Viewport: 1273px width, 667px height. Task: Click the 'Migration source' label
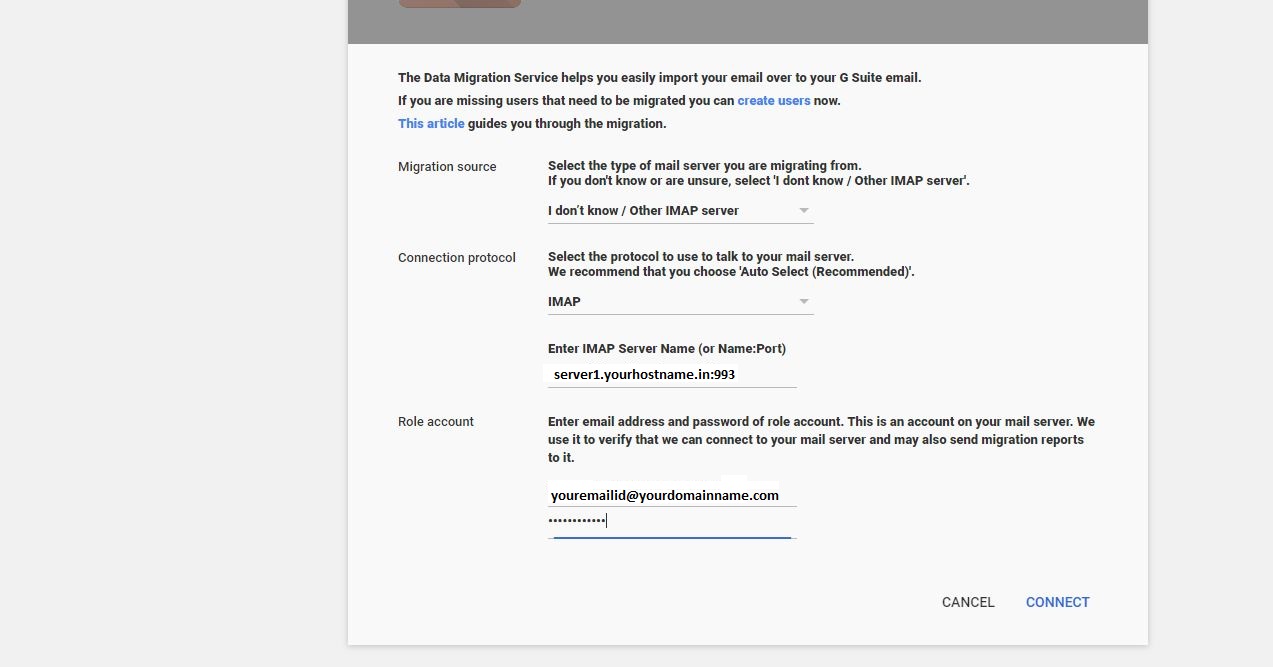447,167
